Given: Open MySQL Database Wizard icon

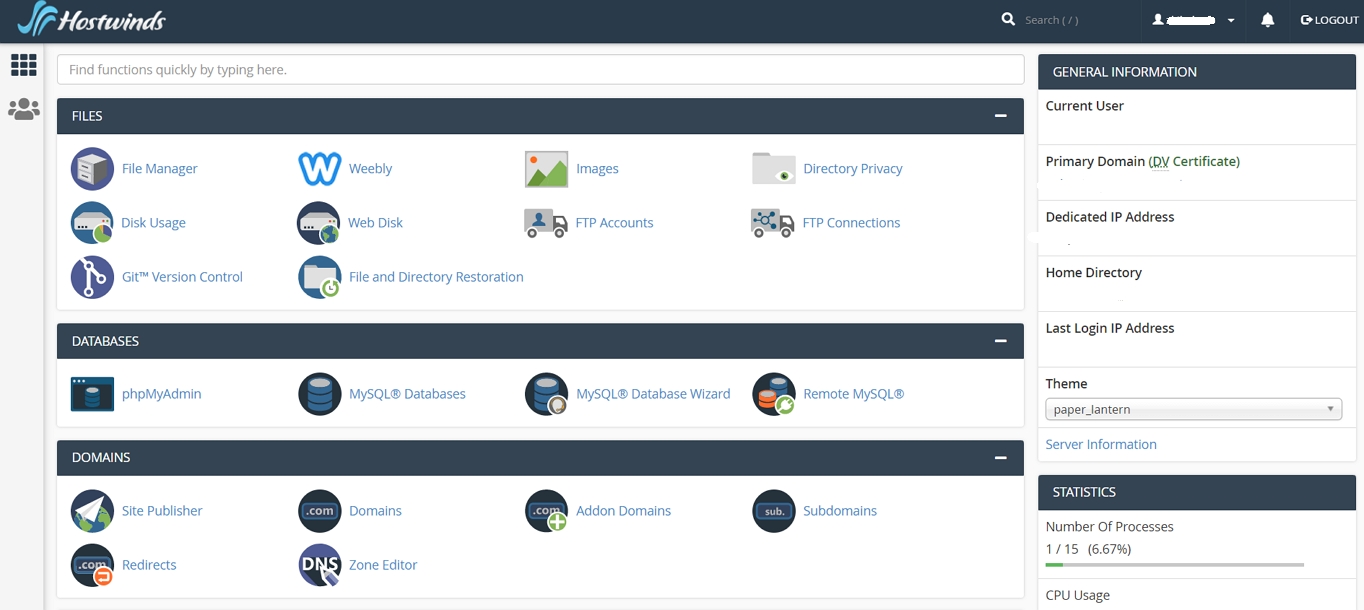Looking at the screenshot, I should click(x=546, y=394).
